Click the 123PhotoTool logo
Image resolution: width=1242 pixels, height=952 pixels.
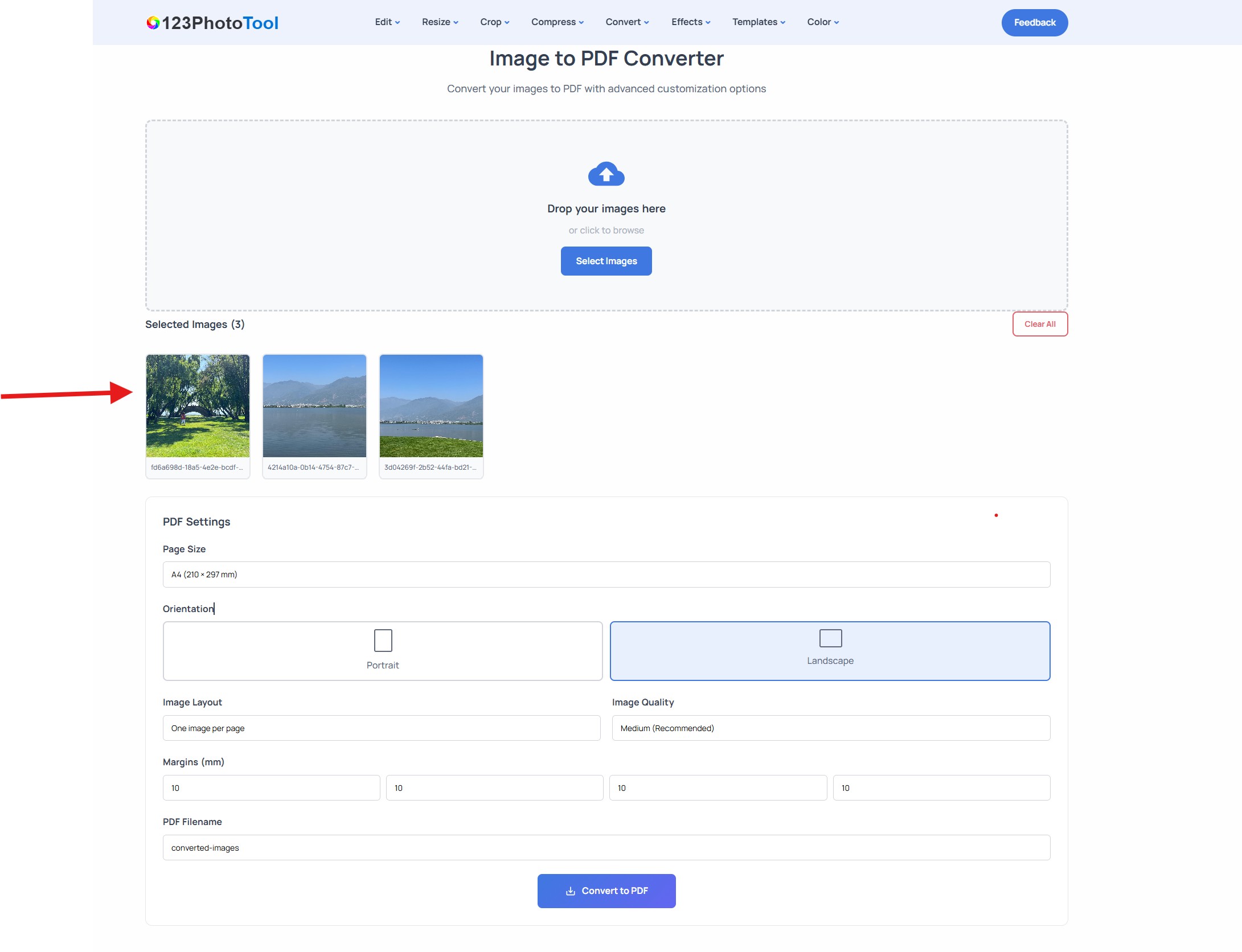212,23
